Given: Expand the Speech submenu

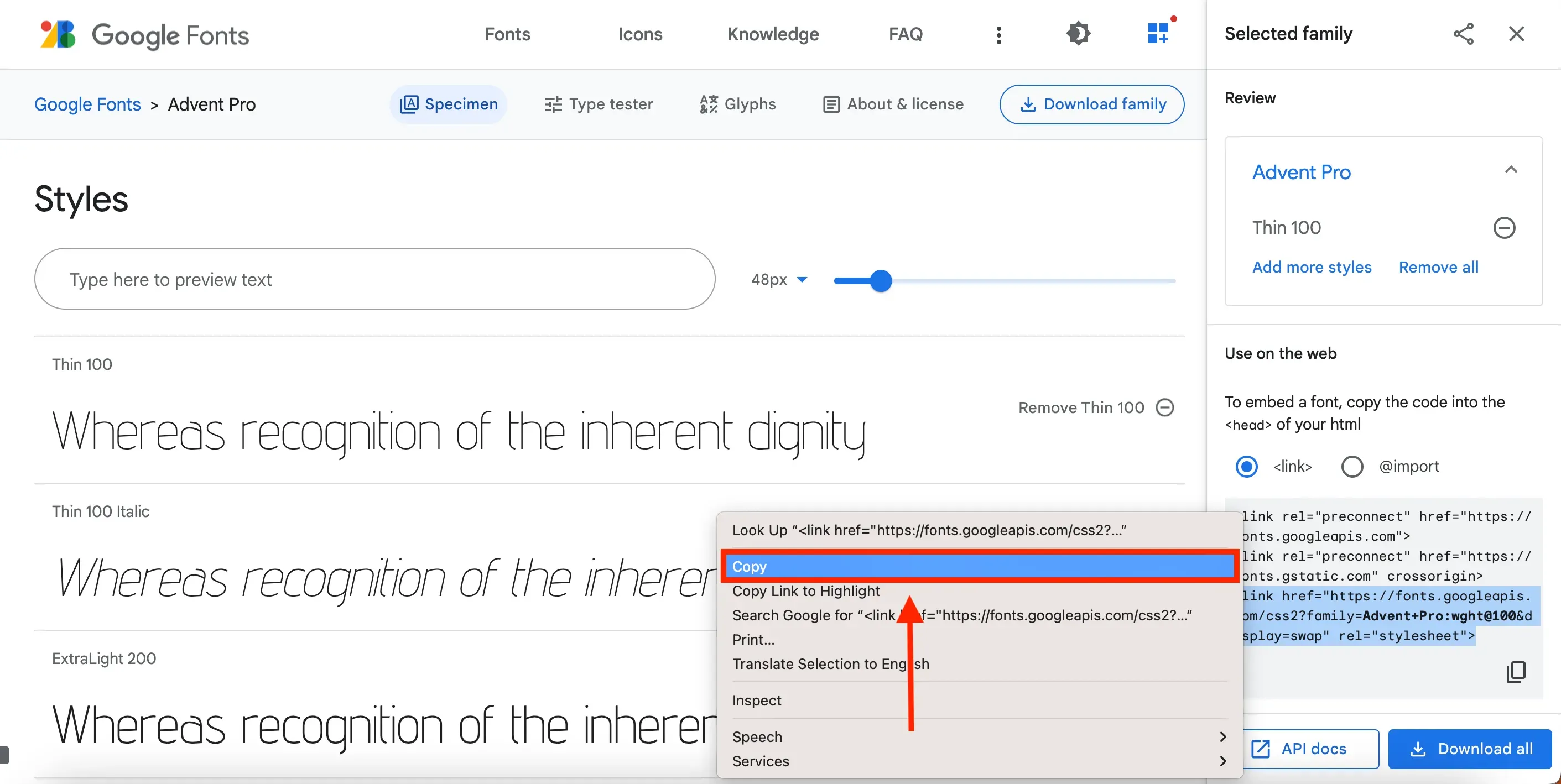Looking at the screenshot, I should [979, 737].
